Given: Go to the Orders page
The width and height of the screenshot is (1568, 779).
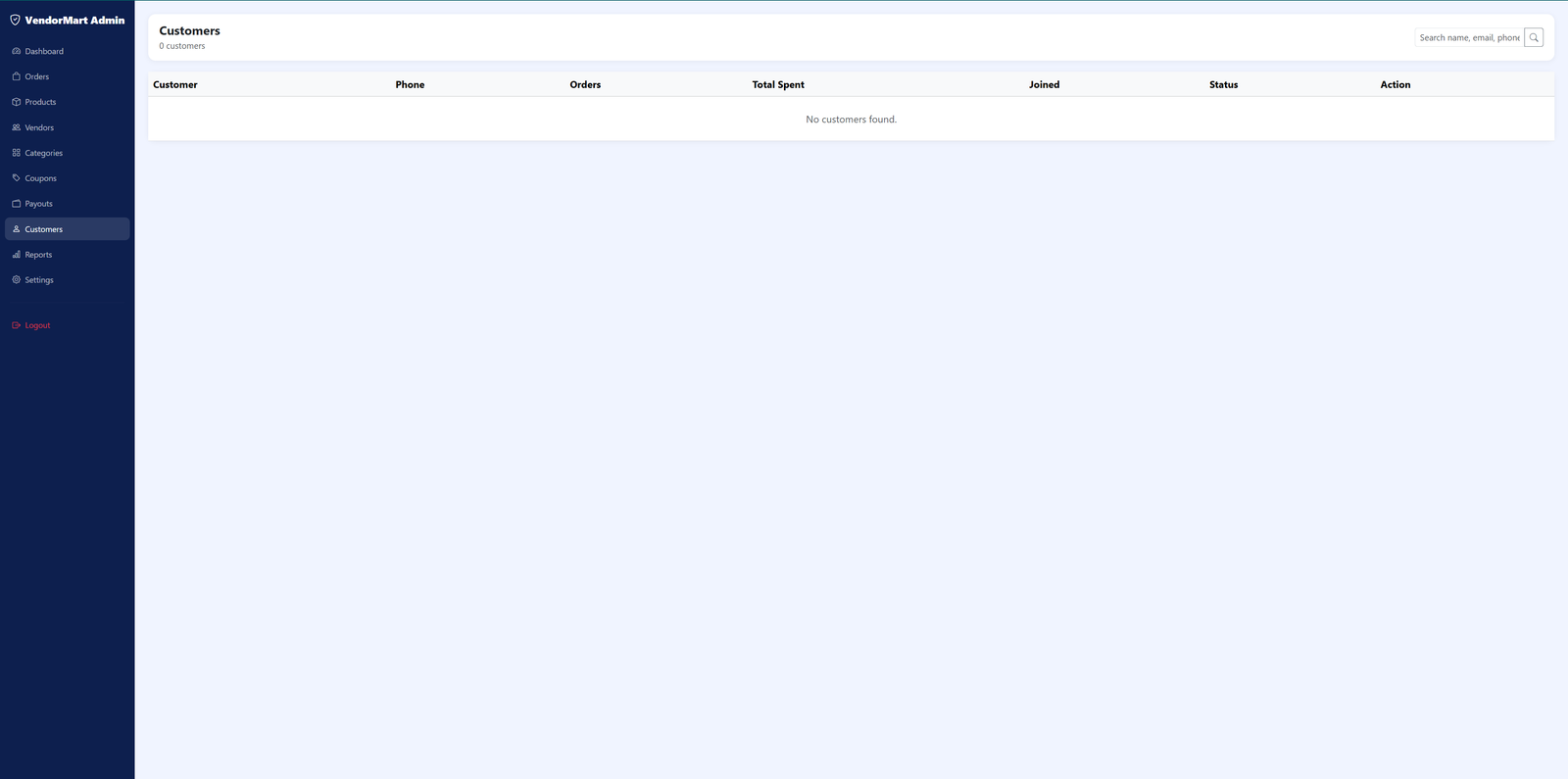Looking at the screenshot, I should (68, 76).
